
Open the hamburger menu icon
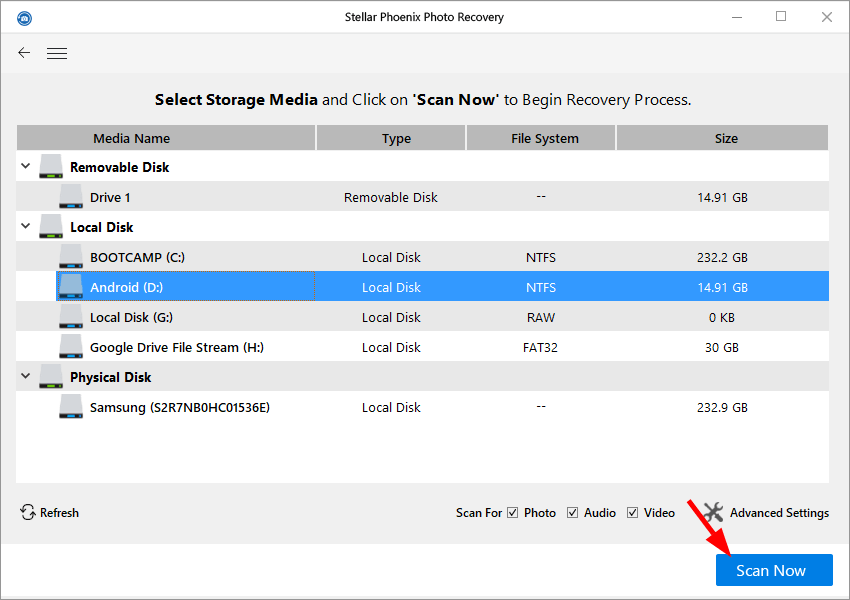[x=57, y=53]
